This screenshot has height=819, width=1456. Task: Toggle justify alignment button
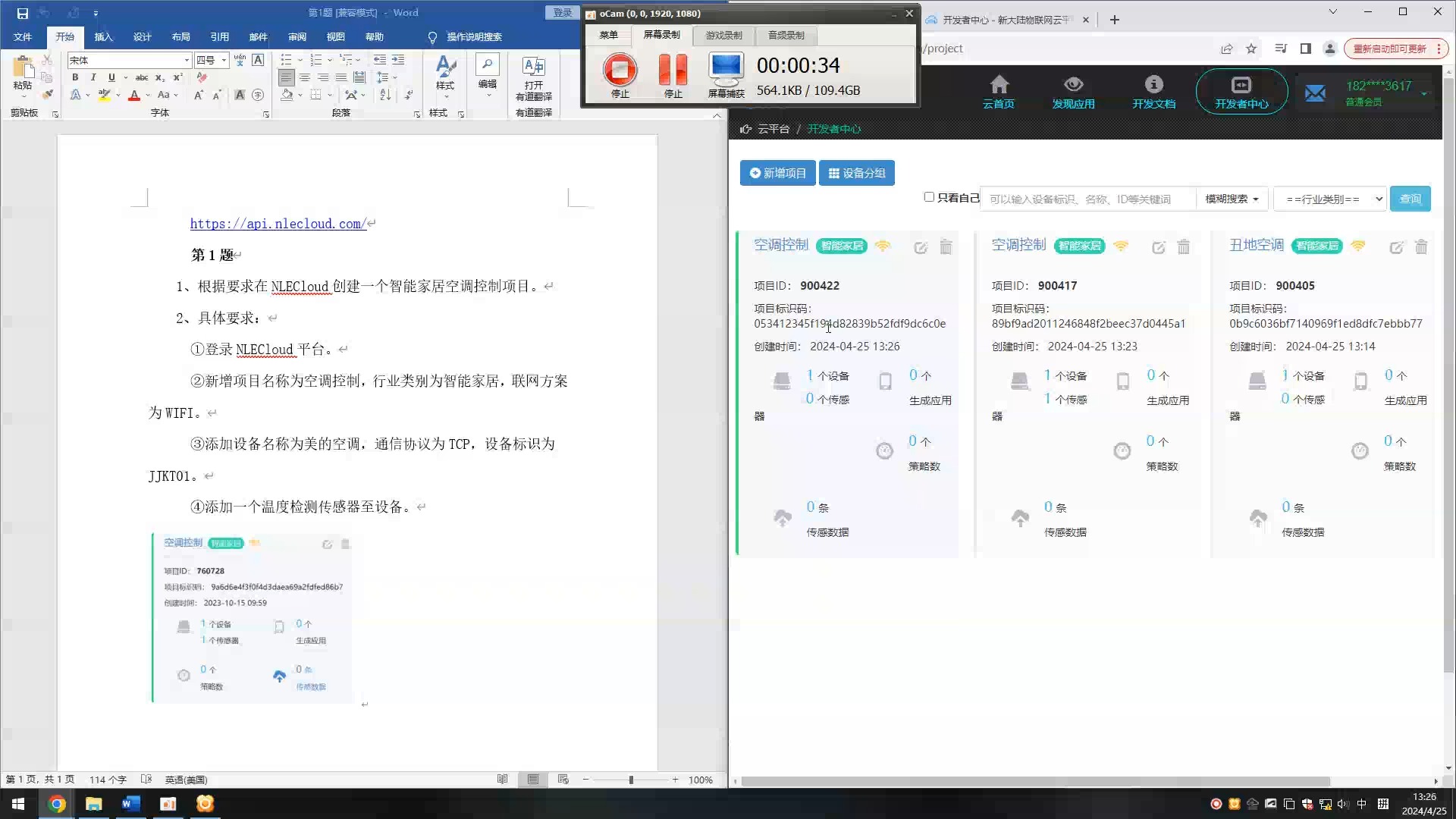tap(341, 77)
